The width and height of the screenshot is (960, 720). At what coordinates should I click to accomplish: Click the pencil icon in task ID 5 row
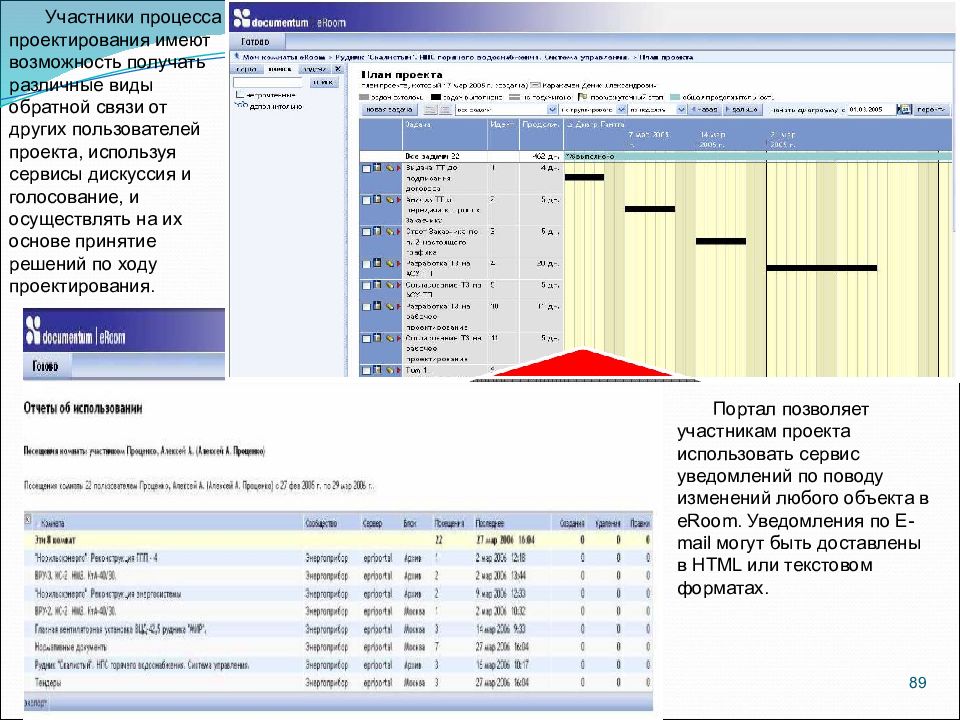coord(388,284)
